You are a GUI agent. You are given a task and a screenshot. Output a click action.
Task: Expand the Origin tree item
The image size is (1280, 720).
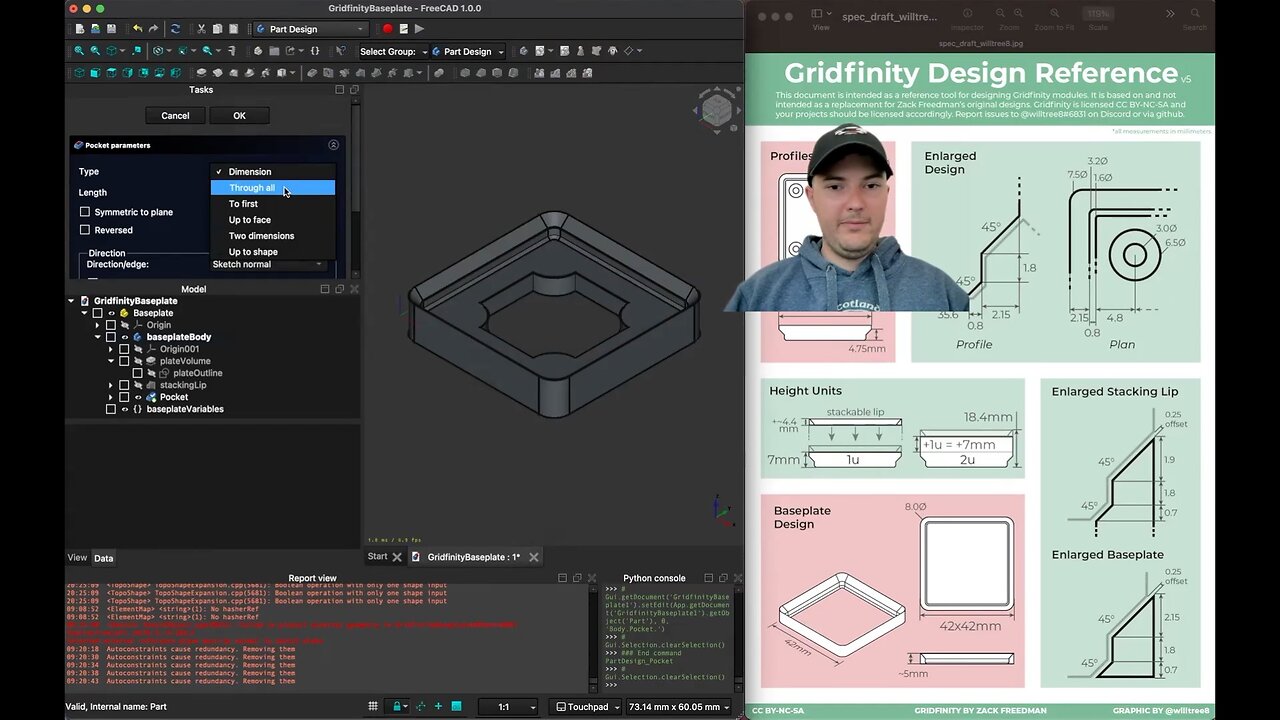point(97,325)
